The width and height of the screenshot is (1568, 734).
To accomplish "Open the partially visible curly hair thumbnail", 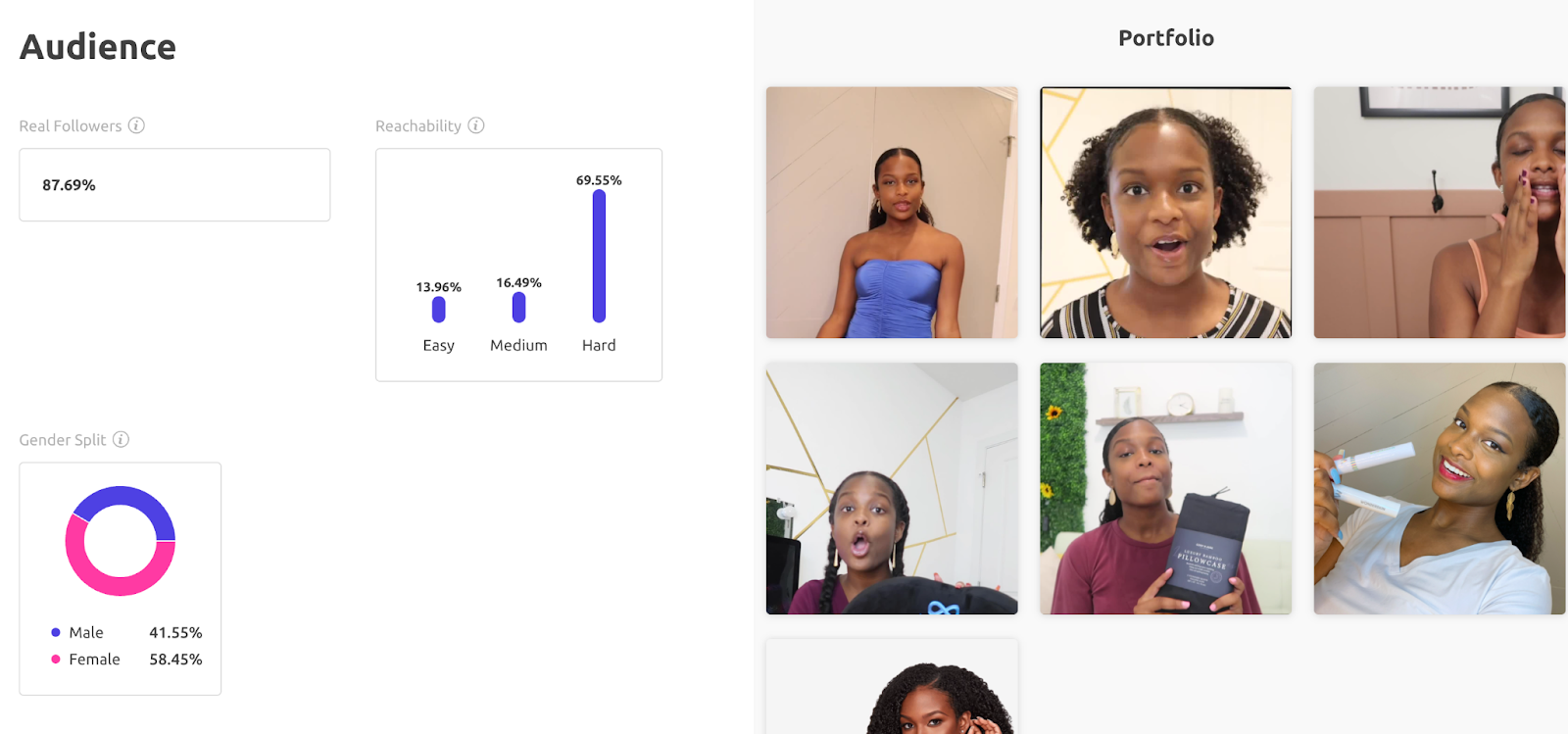I will (x=892, y=687).
